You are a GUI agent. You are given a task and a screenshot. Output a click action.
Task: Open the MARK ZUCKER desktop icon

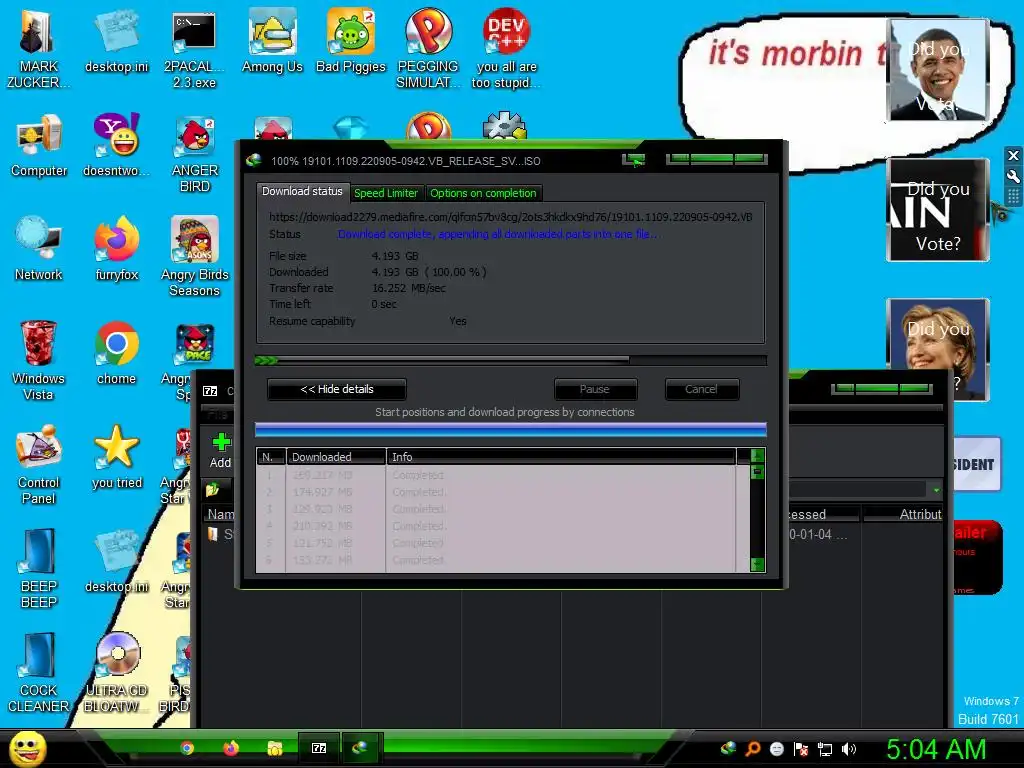37,49
